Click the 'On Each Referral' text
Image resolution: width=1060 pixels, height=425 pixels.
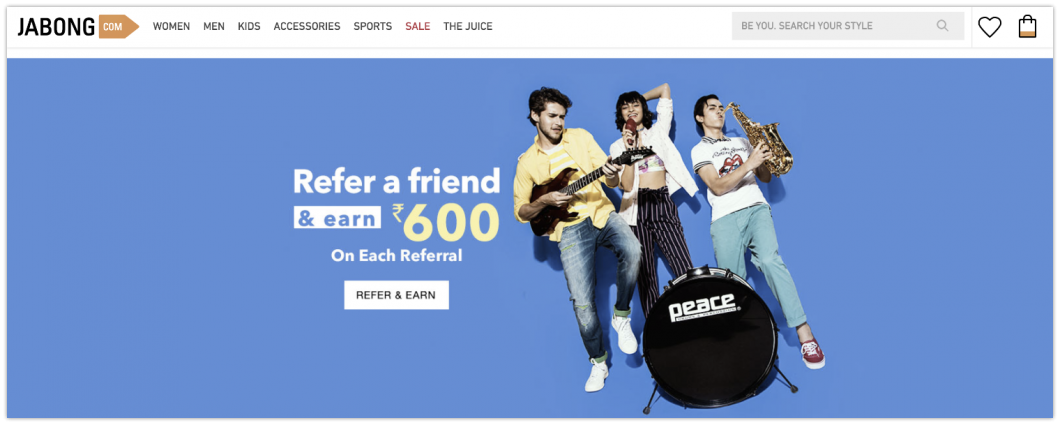pyautogui.click(x=397, y=256)
